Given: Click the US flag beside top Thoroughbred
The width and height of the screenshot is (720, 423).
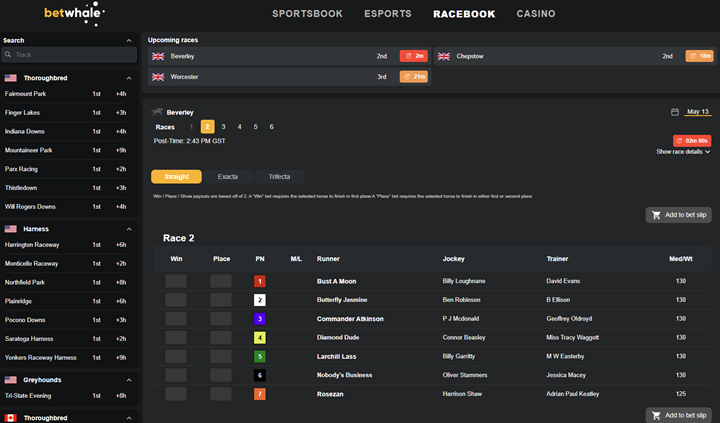Looking at the screenshot, I should tap(11, 78).
